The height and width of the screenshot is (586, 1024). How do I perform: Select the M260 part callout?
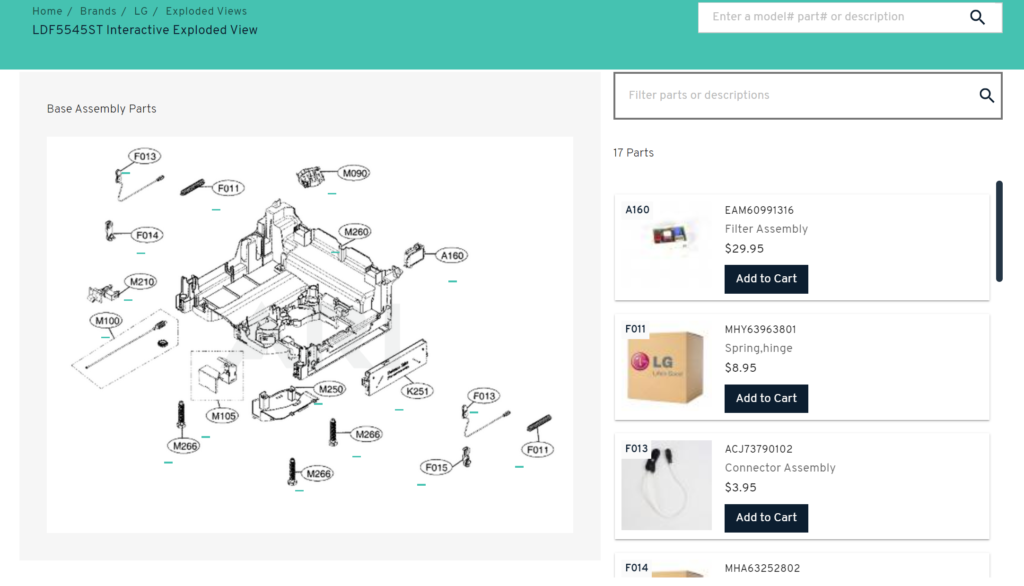pos(355,231)
